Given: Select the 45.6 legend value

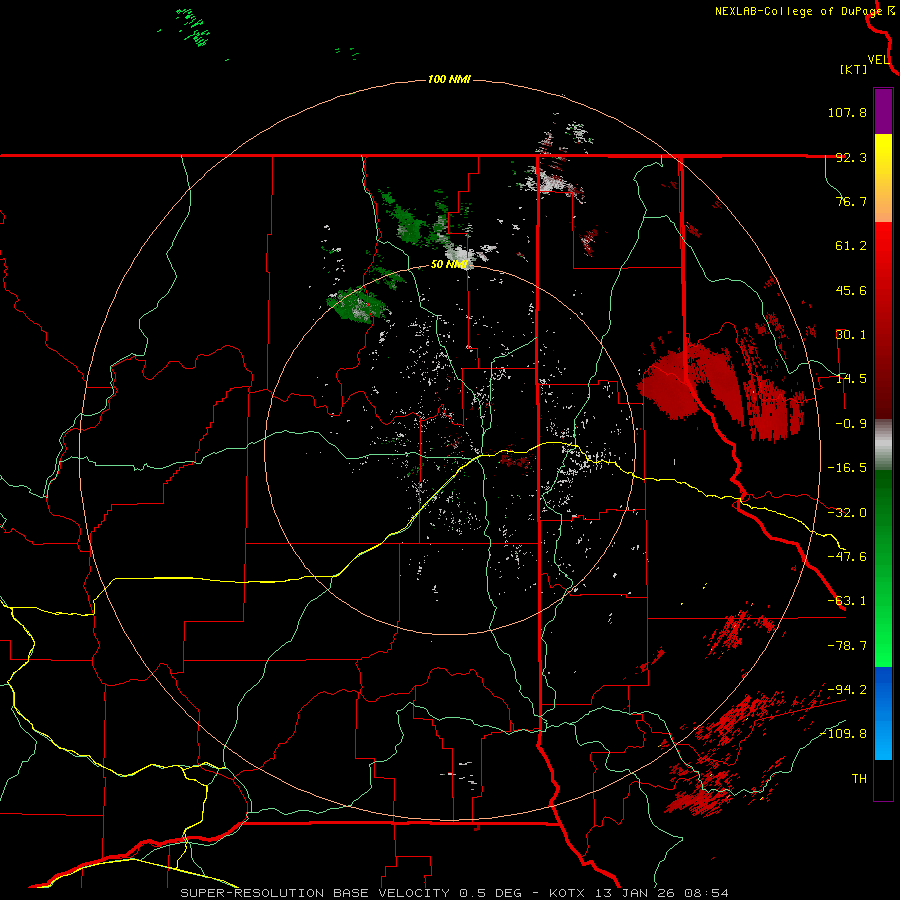Looking at the screenshot, I should pyautogui.click(x=851, y=290).
